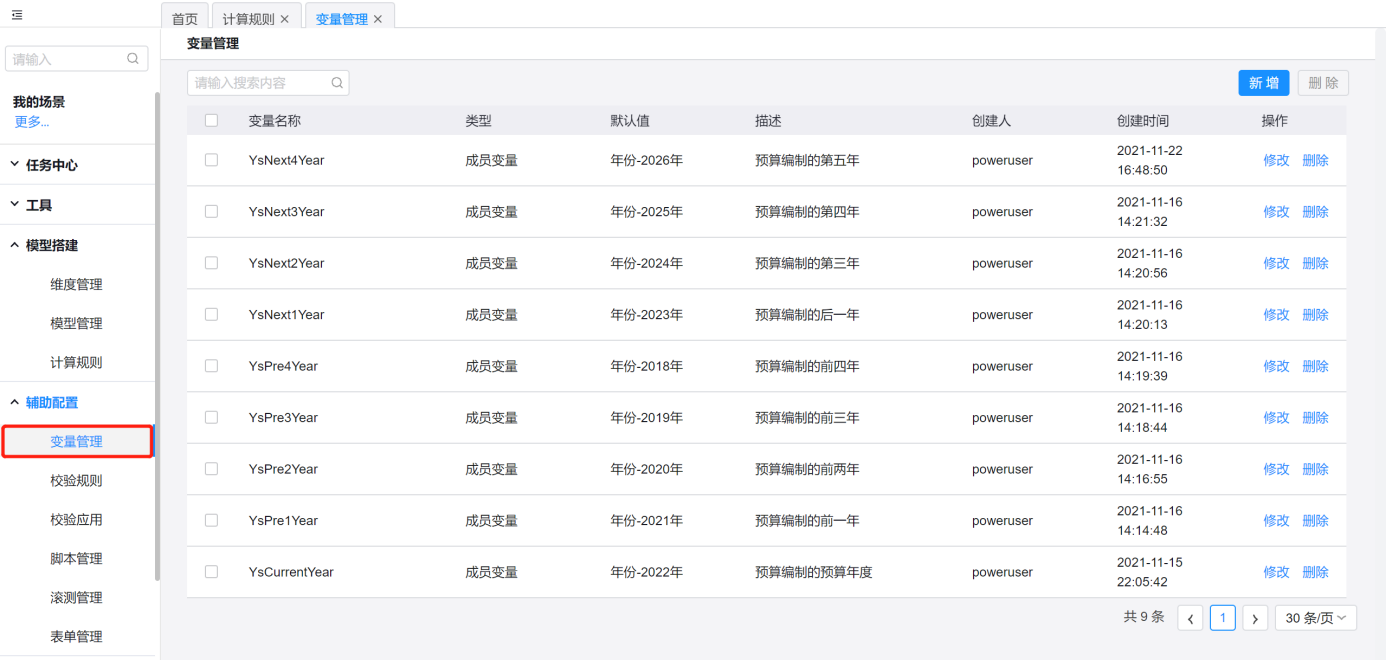Close the 变量管理 tab
The width and height of the screenshot is (1386, 660).
pos(378,19)
